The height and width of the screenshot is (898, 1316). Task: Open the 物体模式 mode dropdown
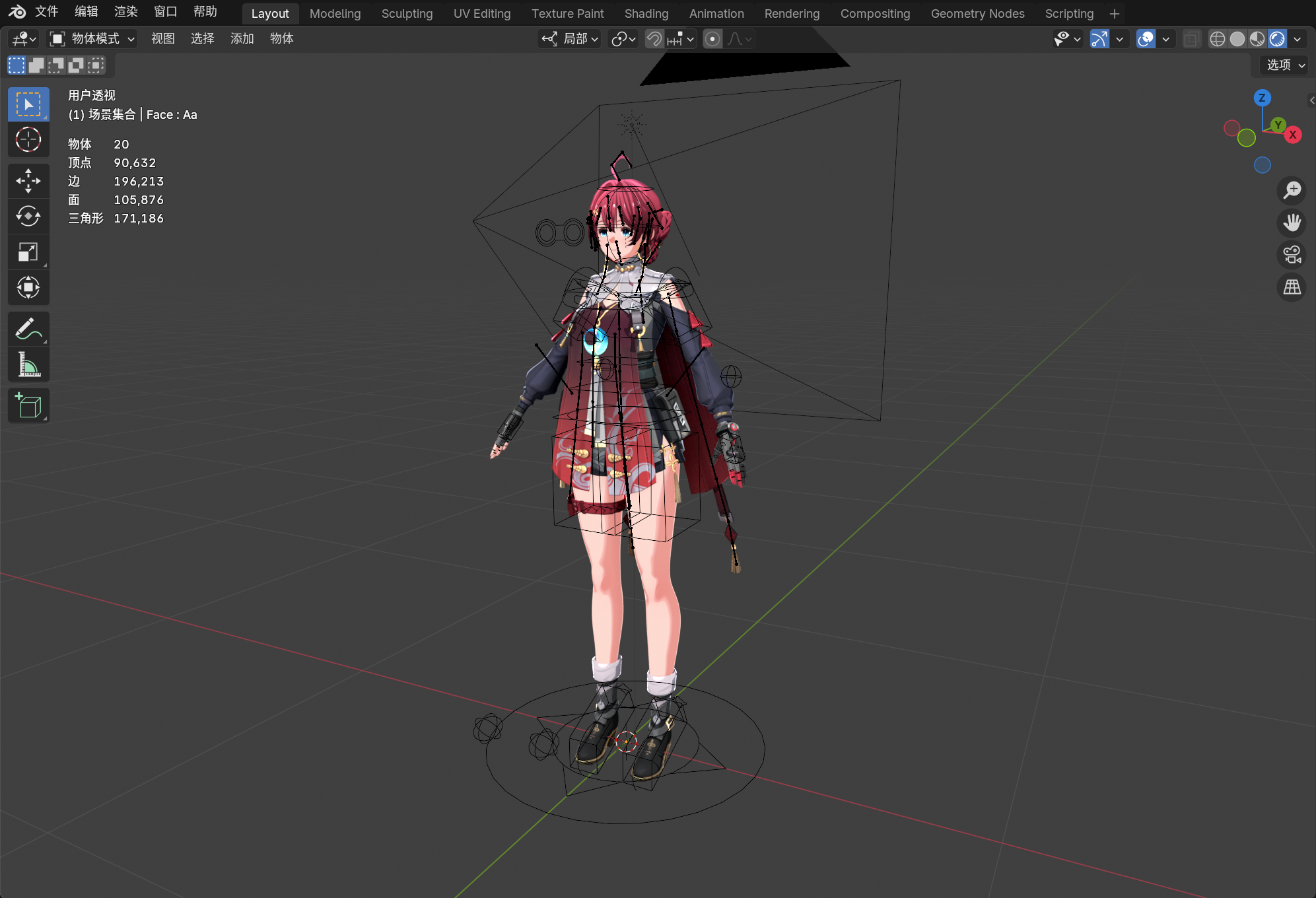(92, 39)
